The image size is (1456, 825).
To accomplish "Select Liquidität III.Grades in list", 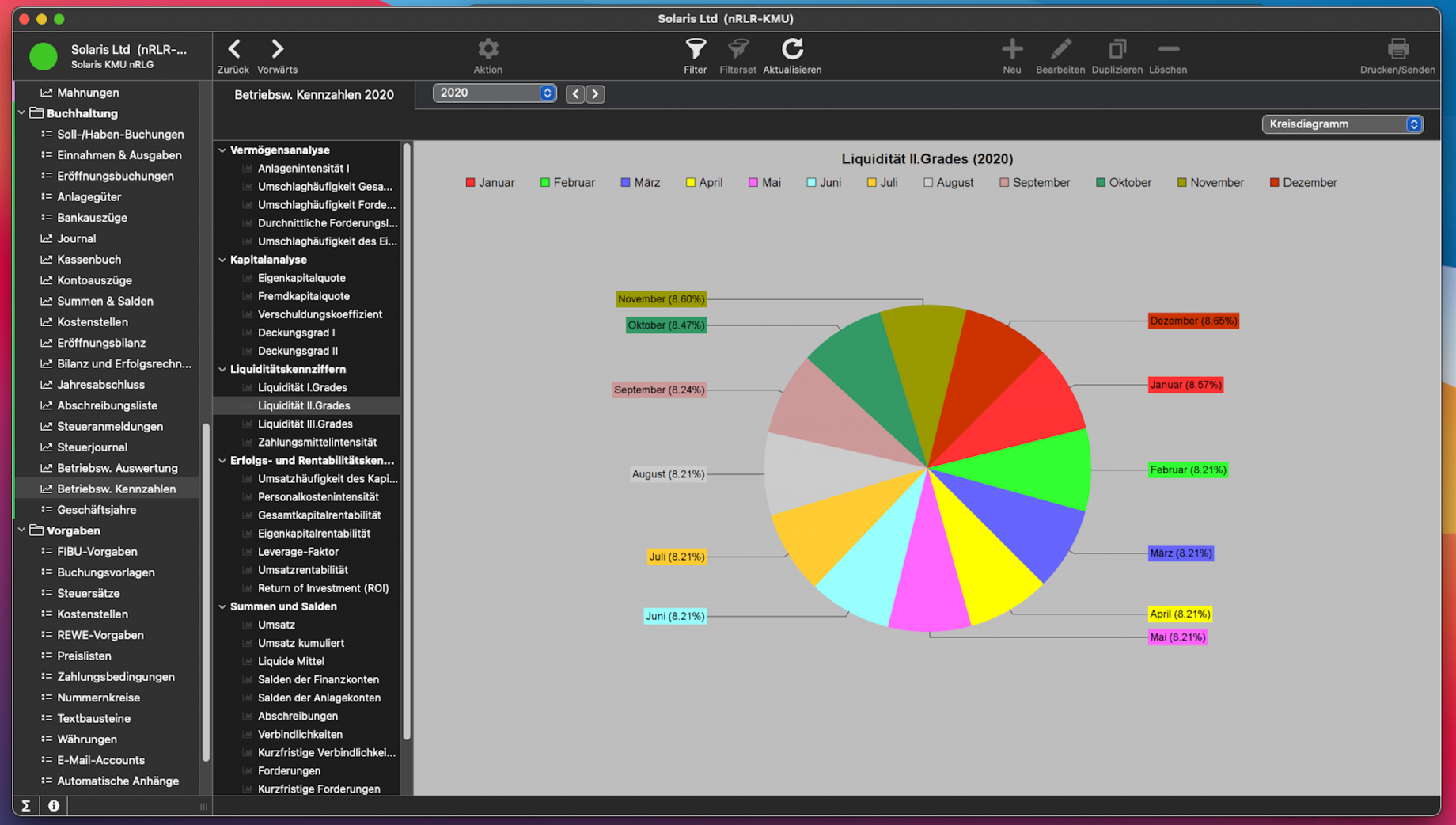I will pyautogui.click(x=305, y=424).
